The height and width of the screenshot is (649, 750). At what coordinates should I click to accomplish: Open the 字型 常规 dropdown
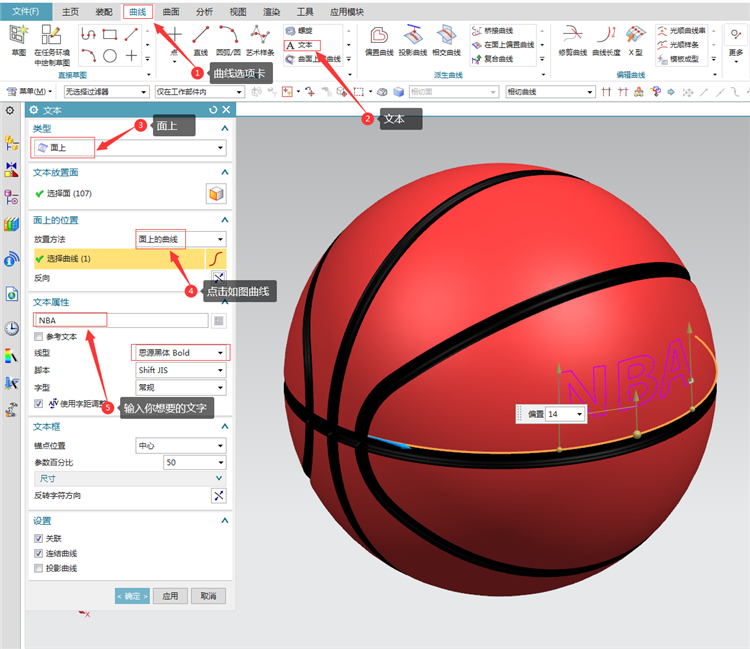pyautogui.click(x=181, y=387)
